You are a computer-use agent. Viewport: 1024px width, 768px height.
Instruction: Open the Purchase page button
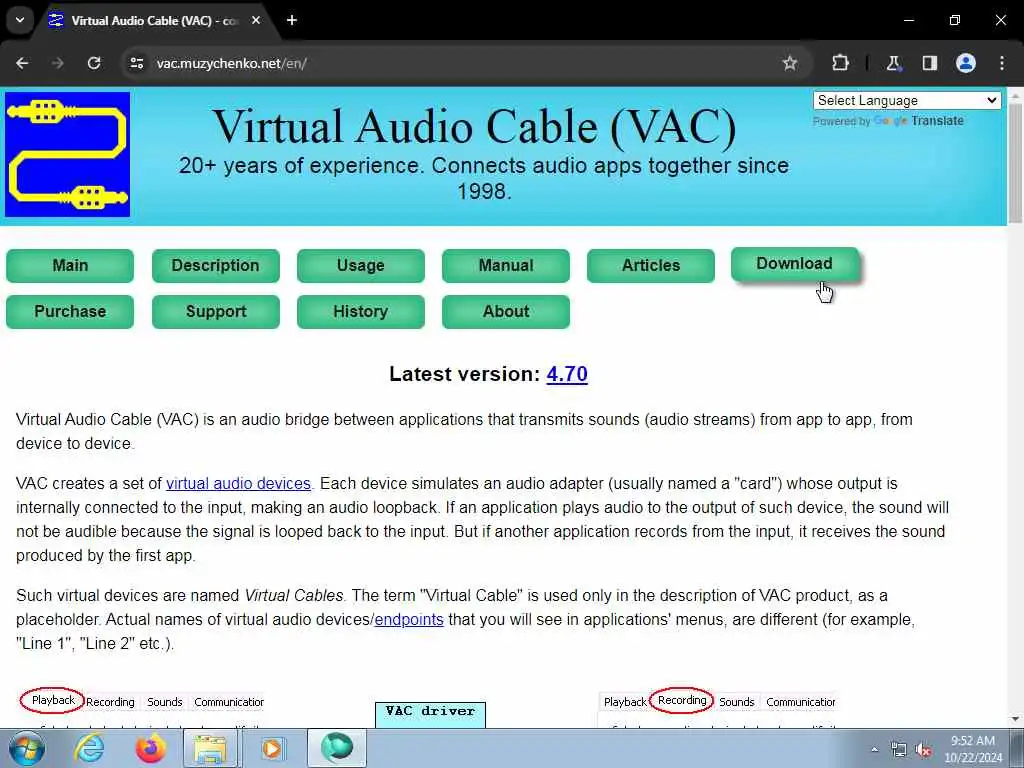pyautogui.click(x=70, y=312)
